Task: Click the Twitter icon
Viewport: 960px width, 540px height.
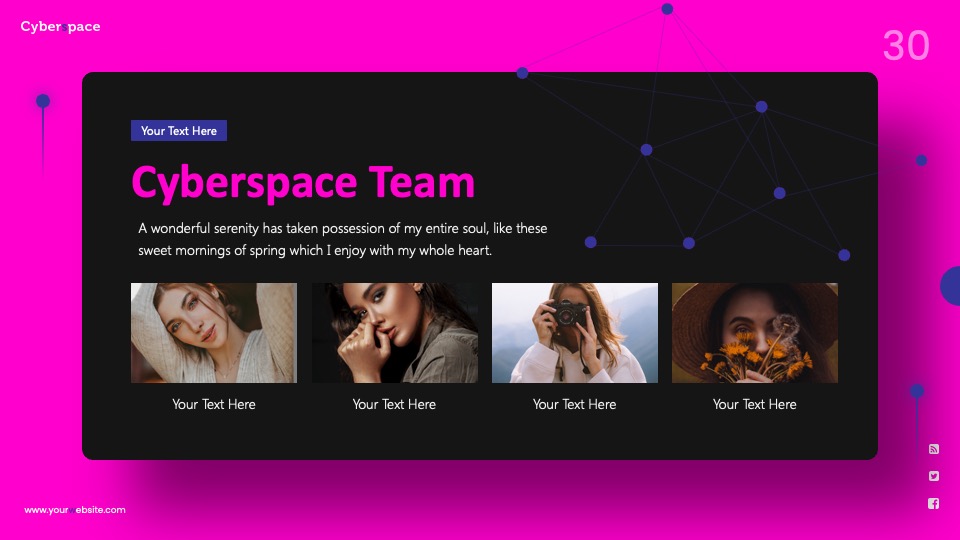Action: (x=933, y=476)
